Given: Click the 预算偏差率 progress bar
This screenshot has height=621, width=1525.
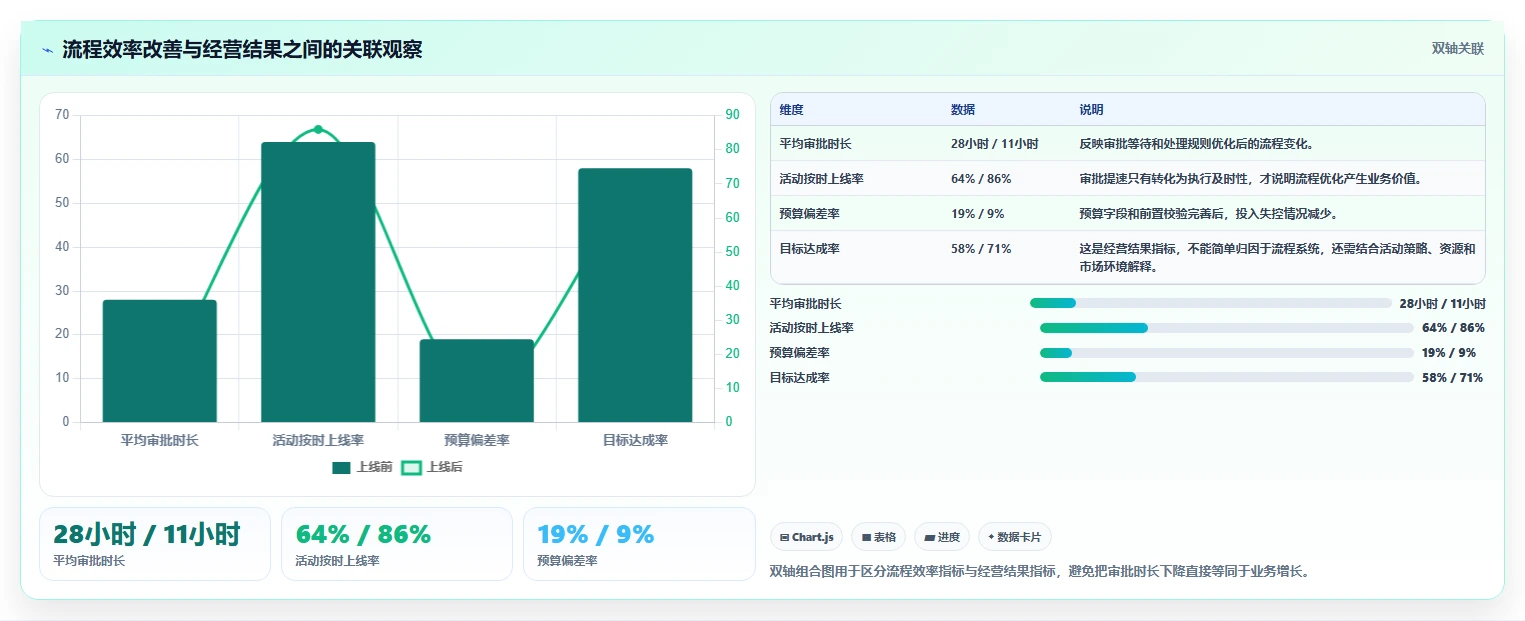Looking at the screenshot, I should pyautogui.click(x=1227, y=353).
